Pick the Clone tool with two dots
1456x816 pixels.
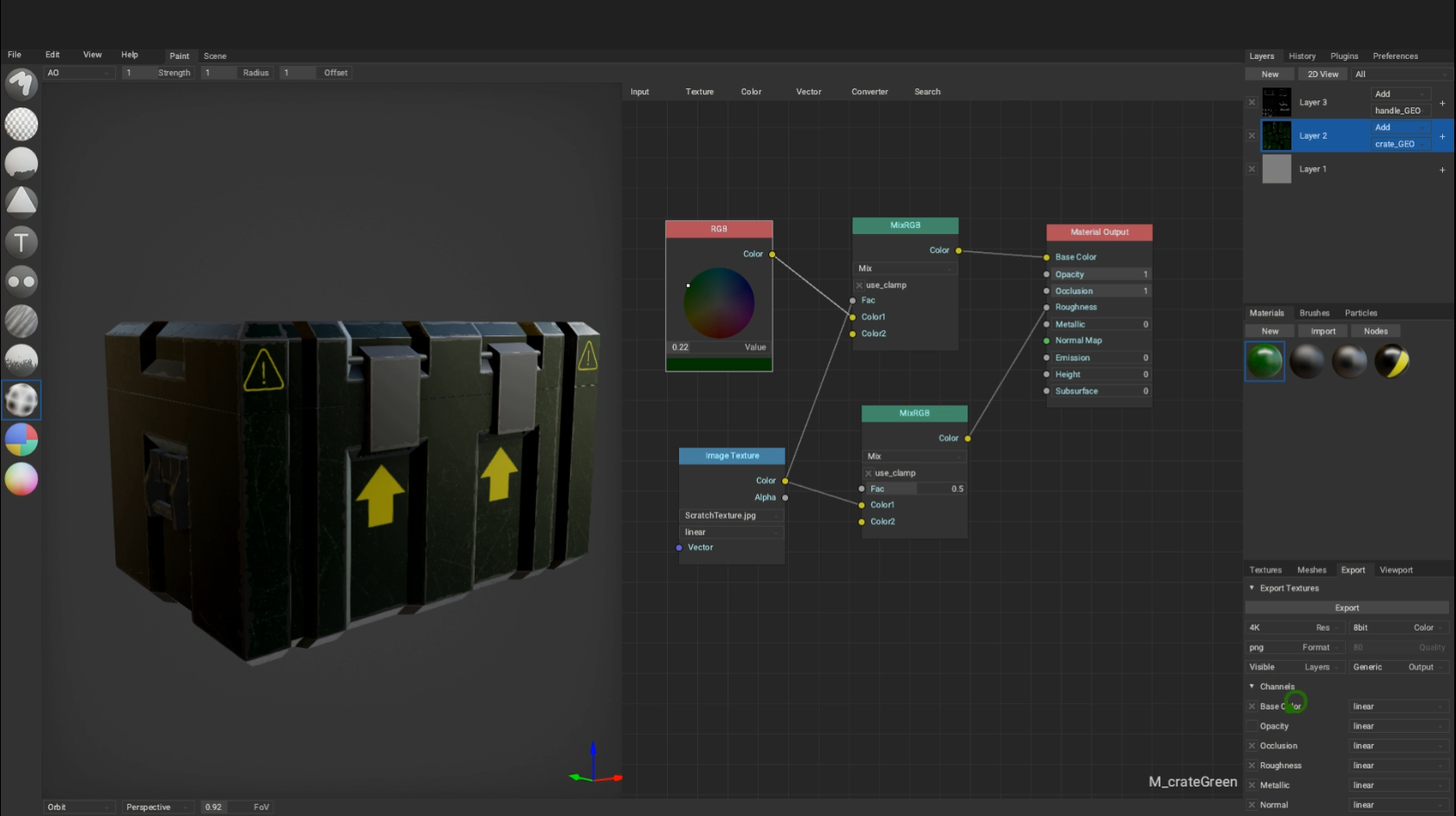22,282
